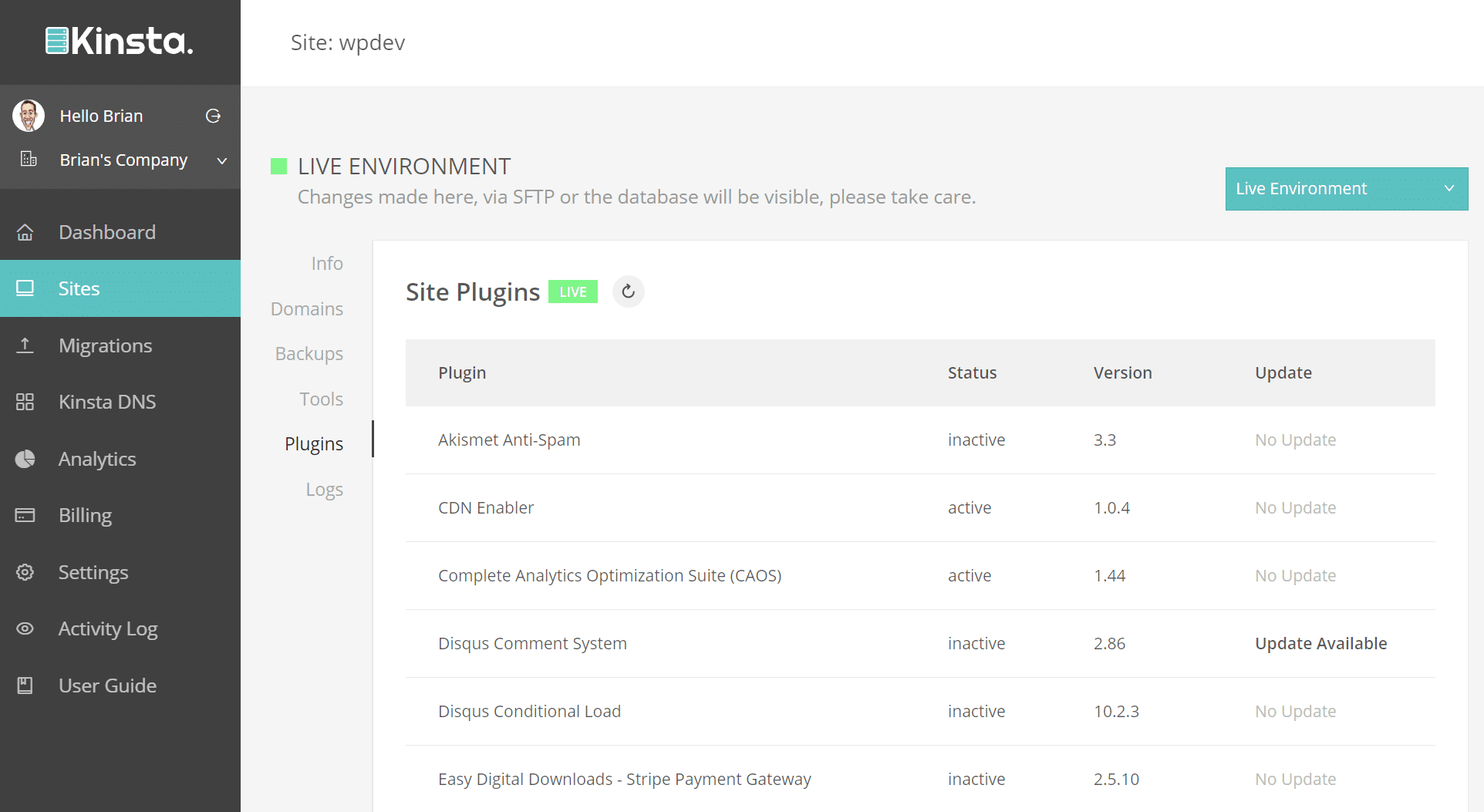The height and width of the screenshot is (812, 1484).
Task: Open Analytics in the sidebar
Action: [120, 459]
